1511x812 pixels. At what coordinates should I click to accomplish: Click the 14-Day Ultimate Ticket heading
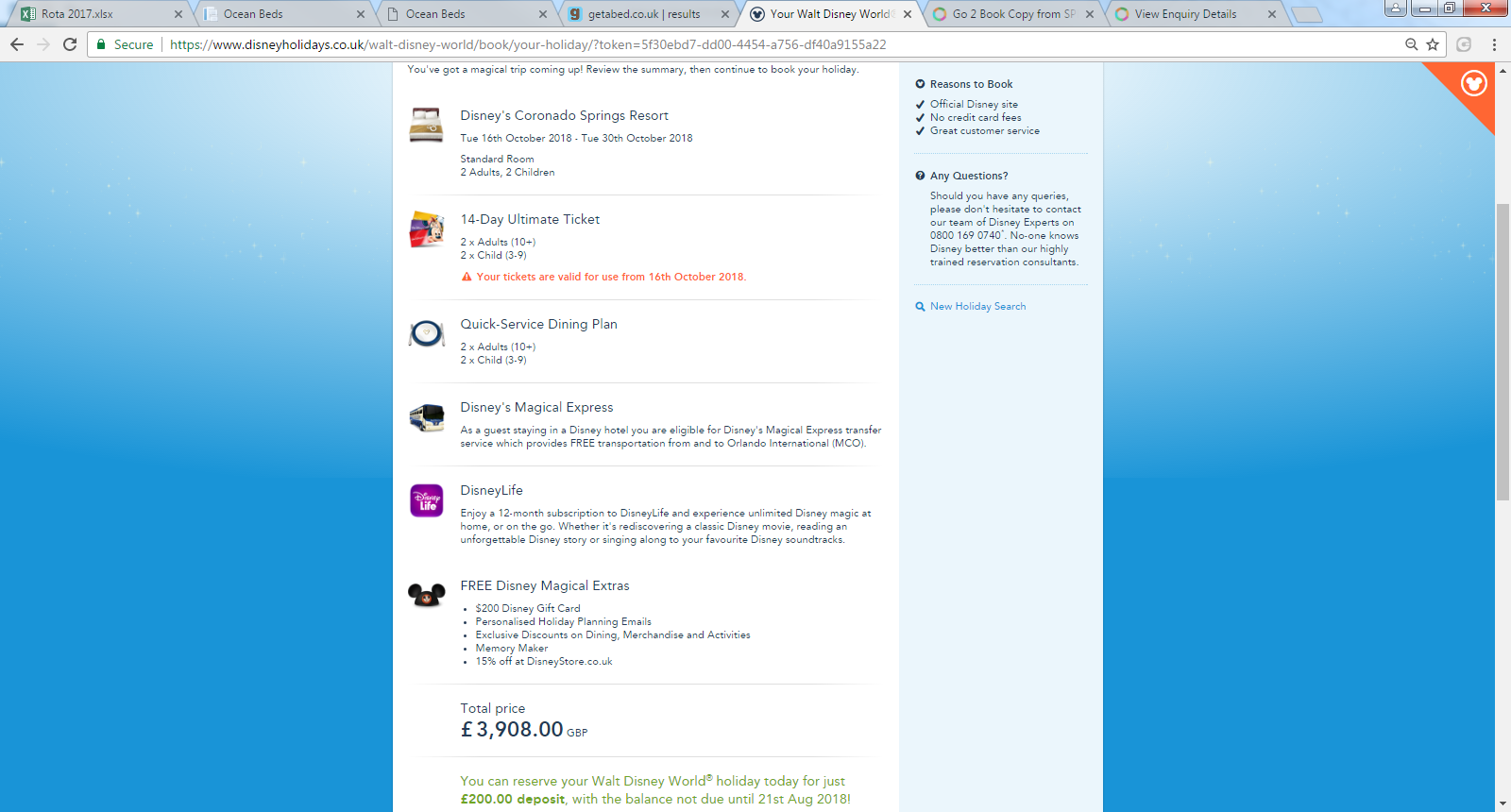click(530, 219)
